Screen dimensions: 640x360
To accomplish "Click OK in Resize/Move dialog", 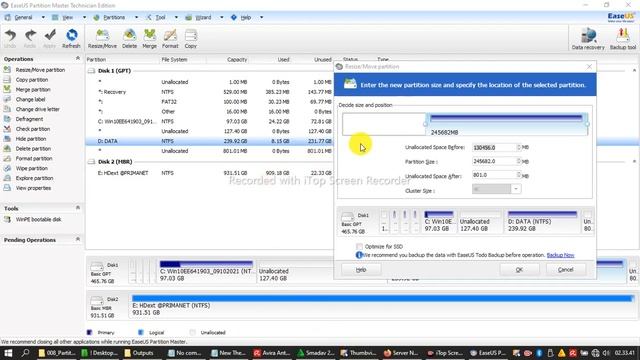I will pyautogui.click(x=519, y=270).
